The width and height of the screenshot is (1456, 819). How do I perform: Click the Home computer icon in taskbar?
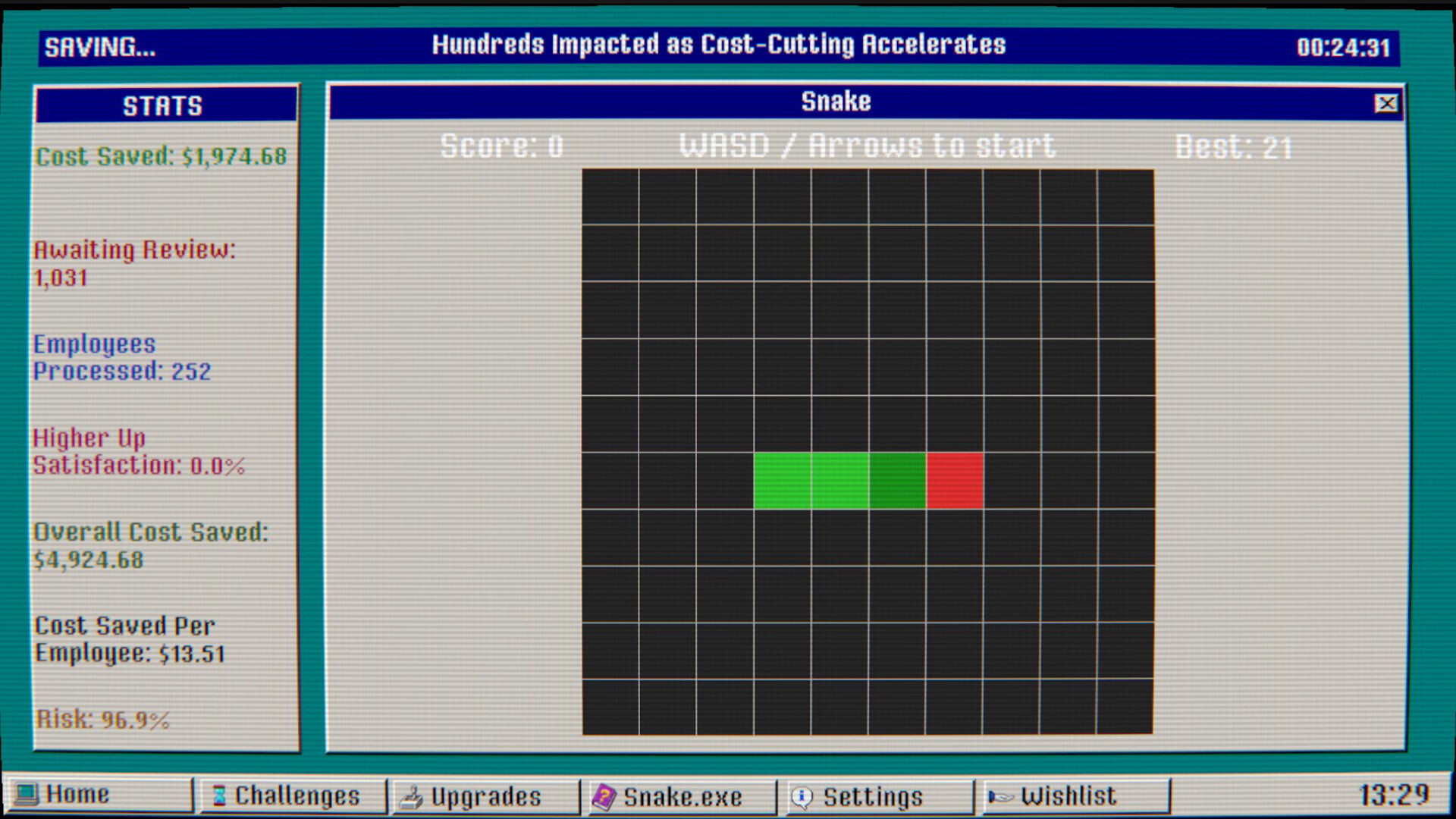coord(27,795)
